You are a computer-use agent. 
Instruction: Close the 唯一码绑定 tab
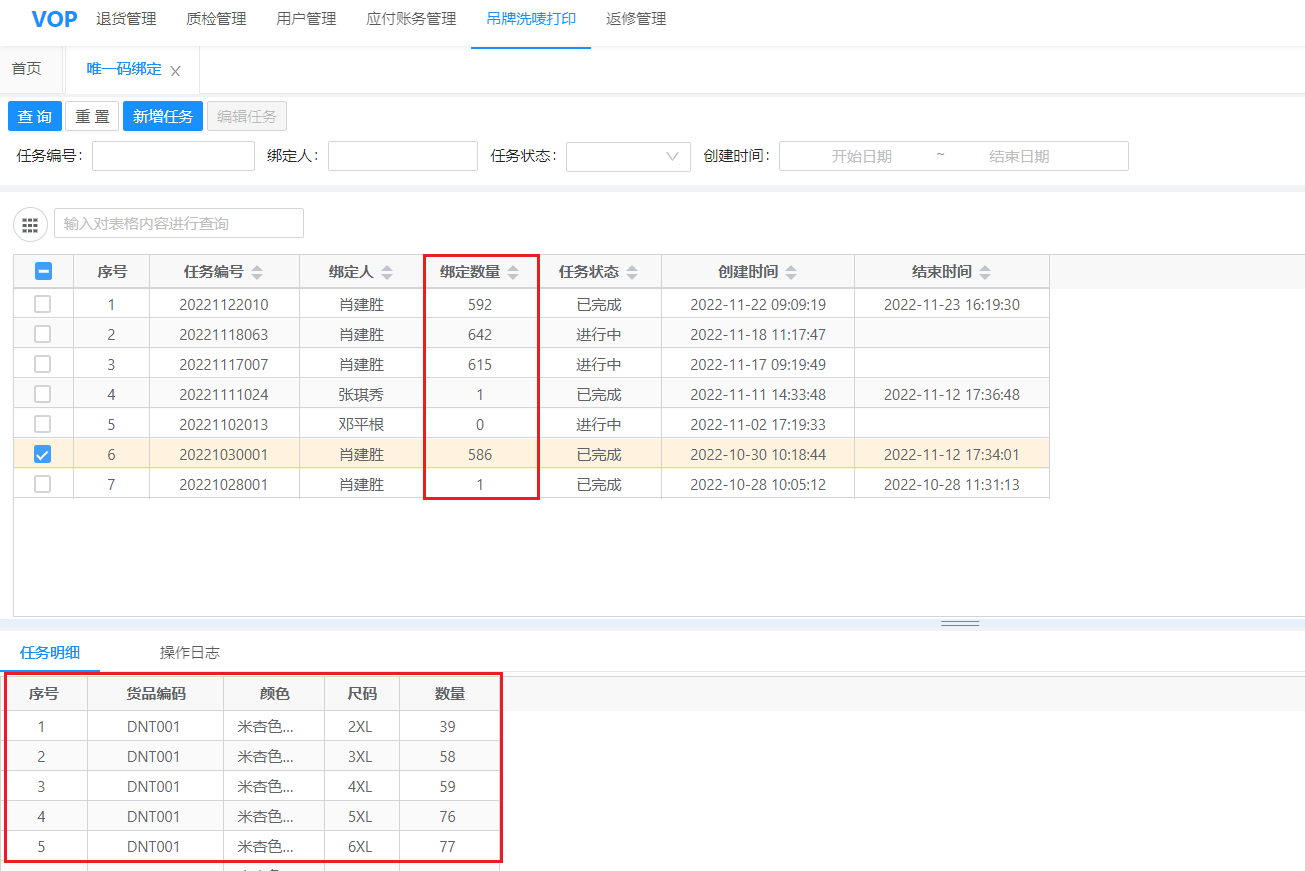tap(176, 71)
